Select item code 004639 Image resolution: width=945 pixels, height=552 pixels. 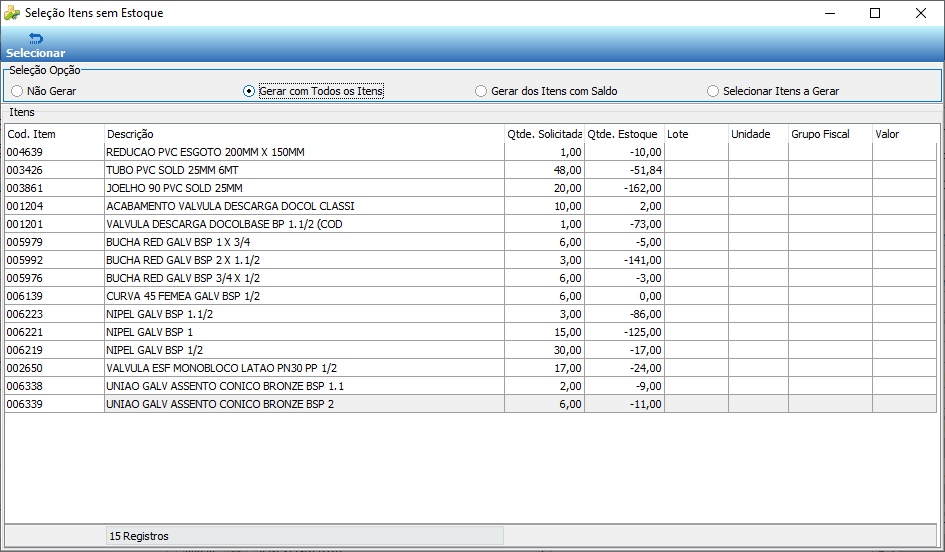[25, 152]
